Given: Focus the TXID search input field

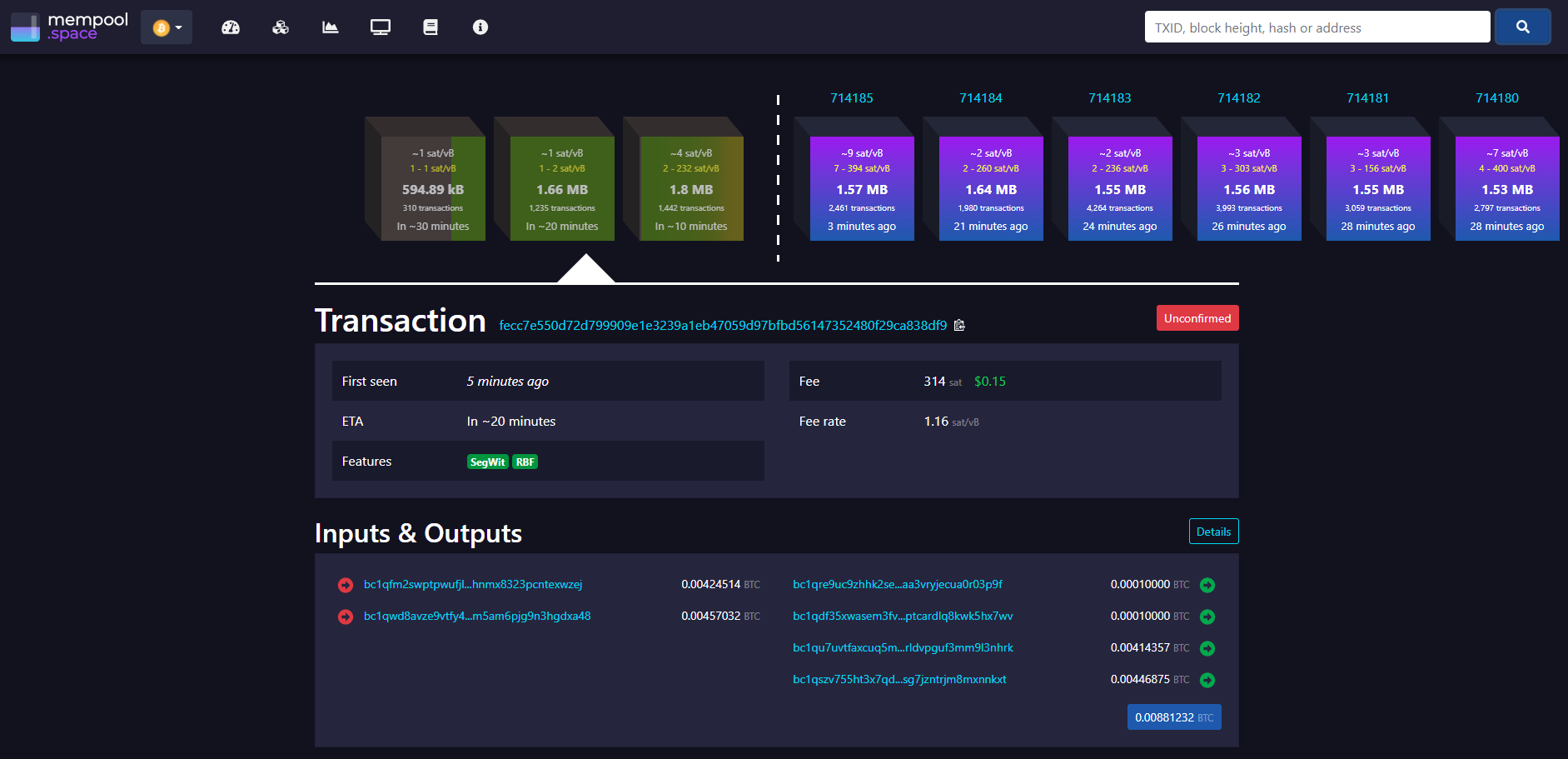Looking at the screenshot, I should pyautogui.click(x=1317, y=27).
